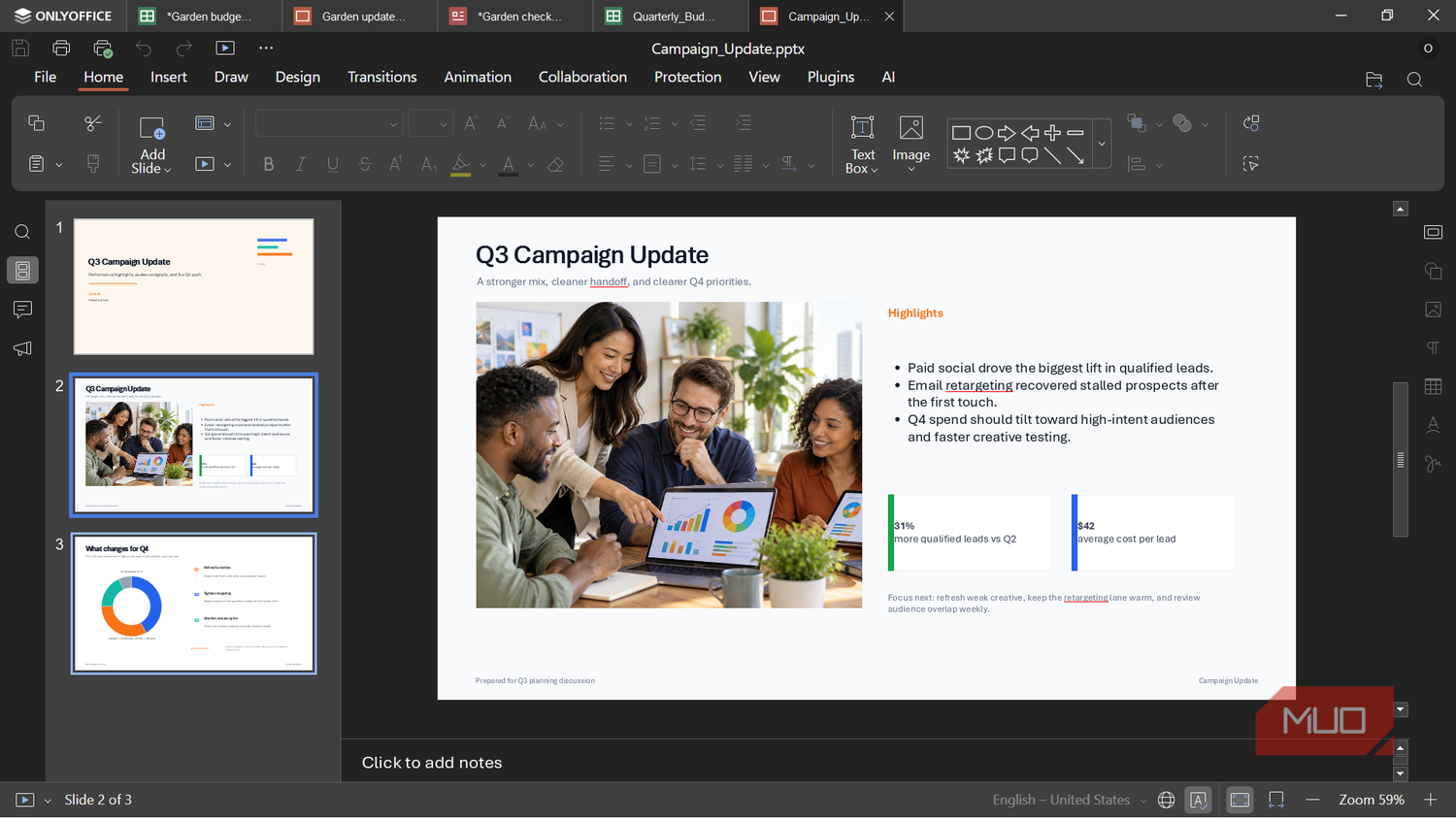Switch to the Transitions tab

coord(382,77)
